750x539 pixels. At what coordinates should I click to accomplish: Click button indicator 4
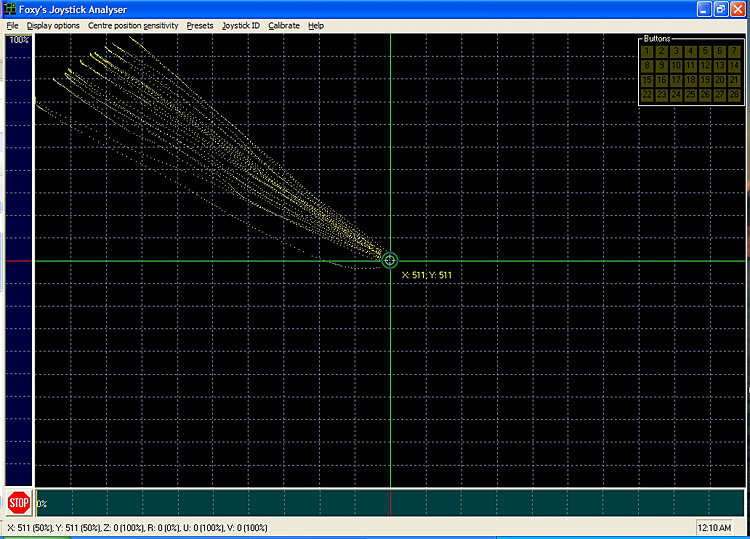[691, 52]
